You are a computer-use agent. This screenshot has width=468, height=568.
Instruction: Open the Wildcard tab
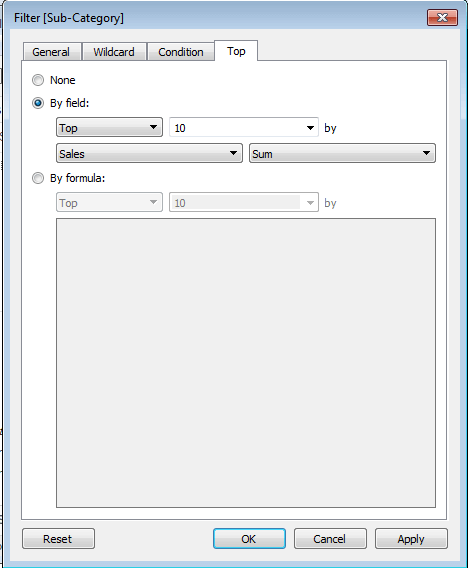coord(114,52)
